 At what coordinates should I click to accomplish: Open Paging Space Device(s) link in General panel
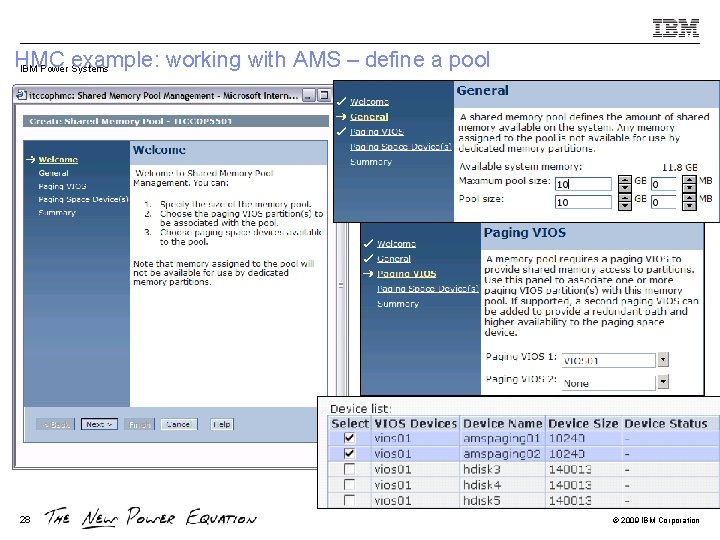point(401,147)
